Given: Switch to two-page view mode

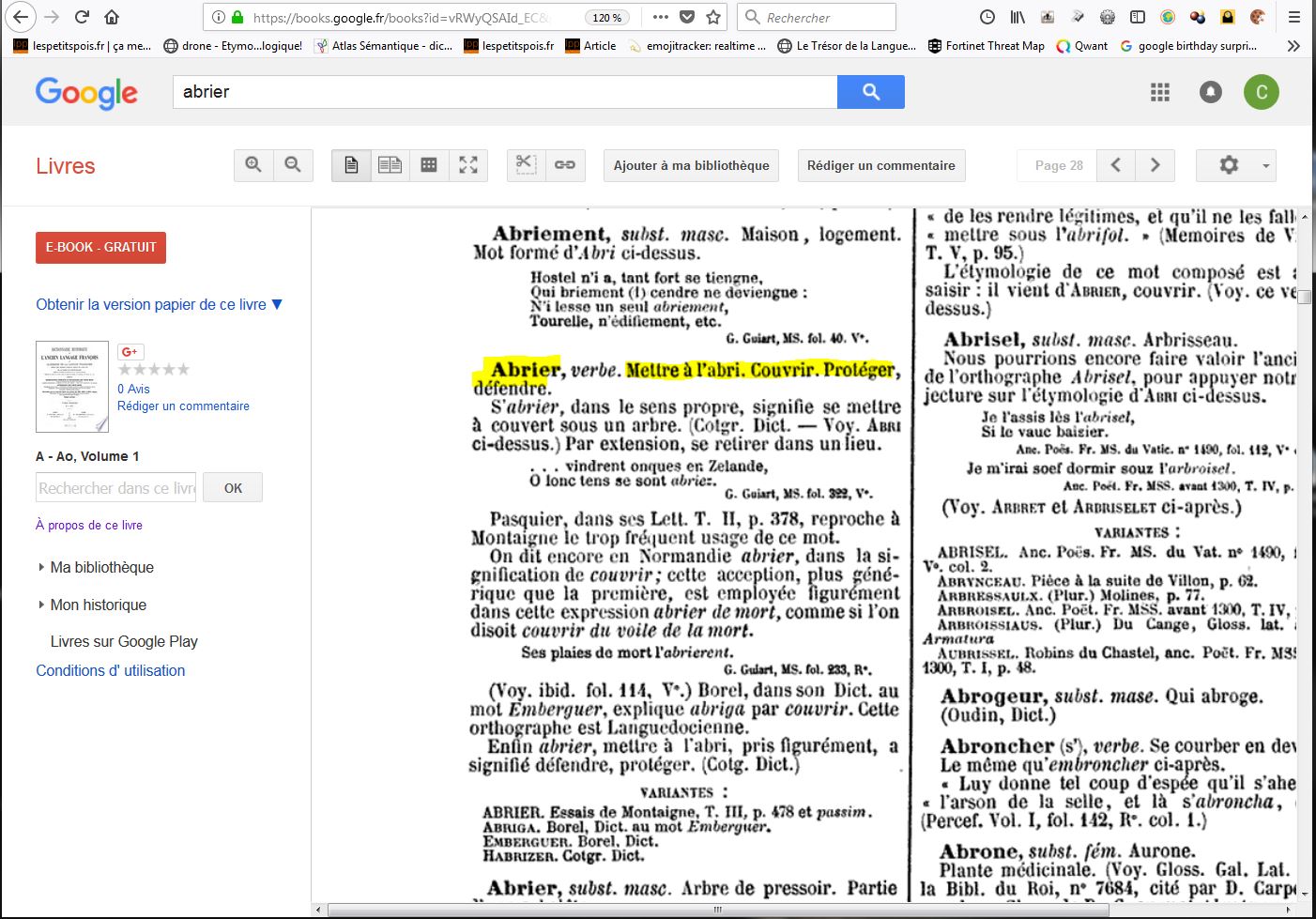Looking at the screenshot, I should (x=390, y=165).
